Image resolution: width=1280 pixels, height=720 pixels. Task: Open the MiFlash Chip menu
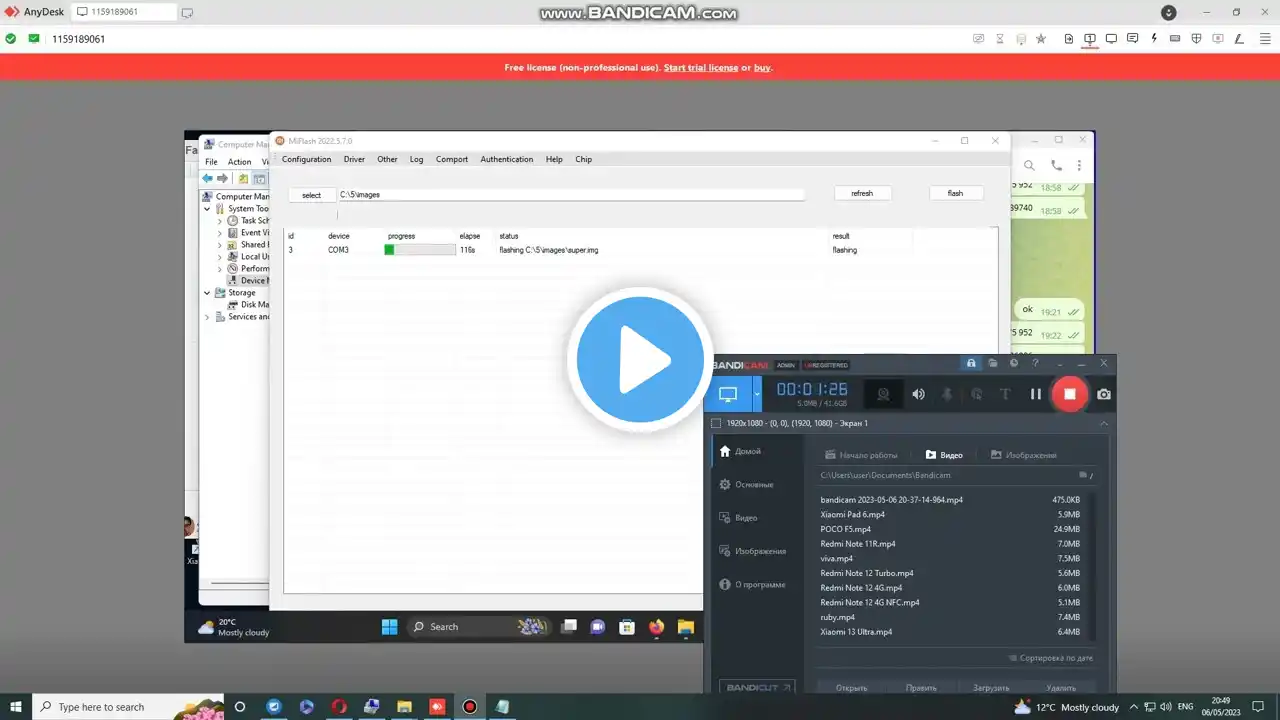coord(583,159)
